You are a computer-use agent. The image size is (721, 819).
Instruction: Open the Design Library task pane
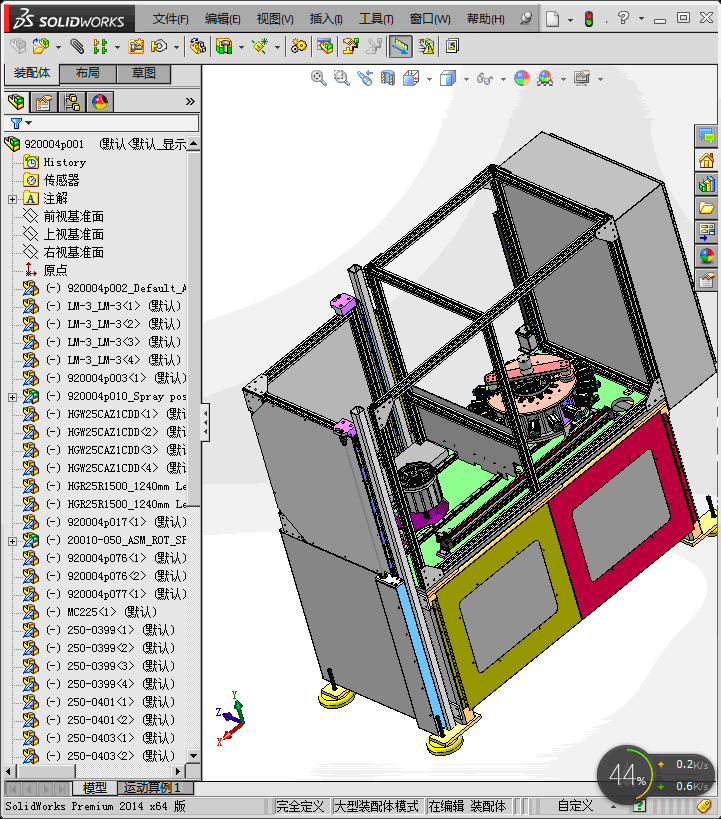[x=706, y=184]
